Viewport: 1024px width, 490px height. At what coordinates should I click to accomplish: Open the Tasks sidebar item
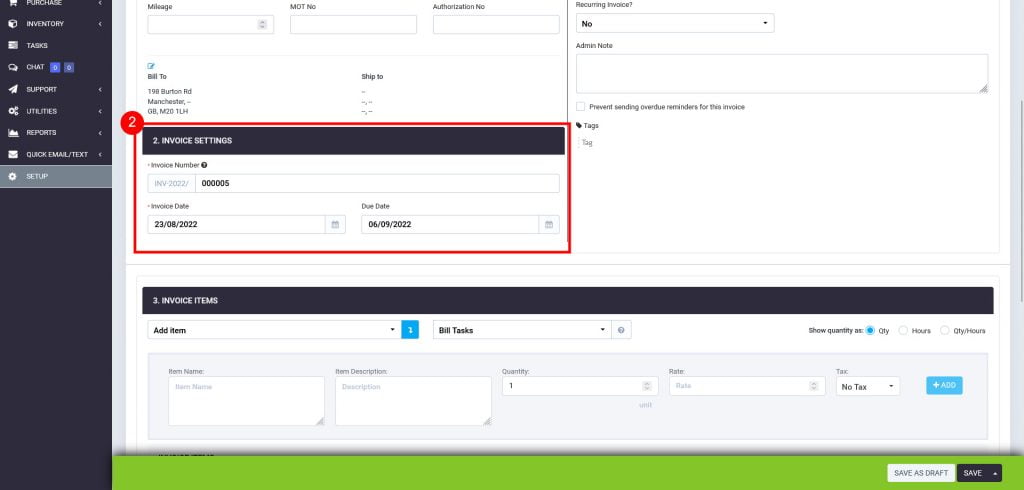56,46
